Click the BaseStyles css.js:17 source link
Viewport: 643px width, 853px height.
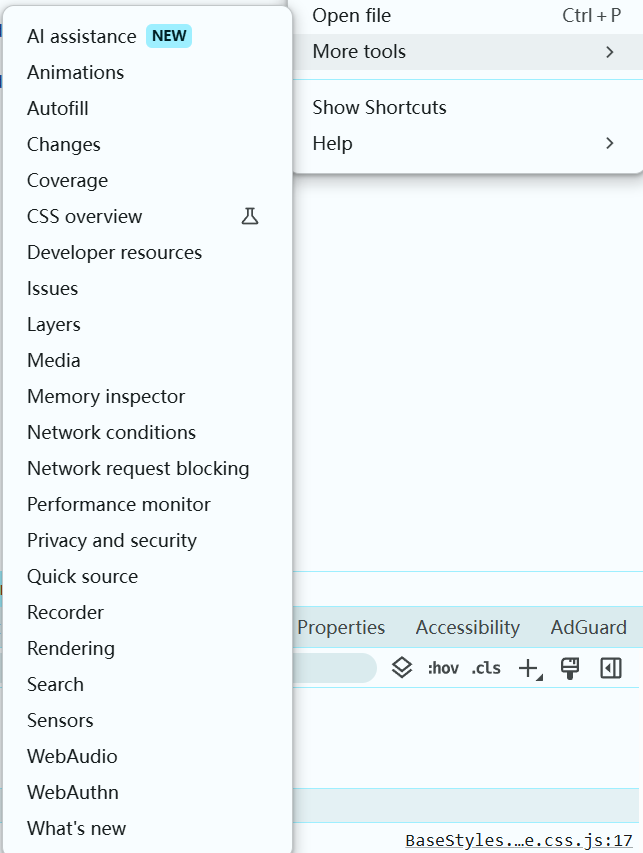518,841
